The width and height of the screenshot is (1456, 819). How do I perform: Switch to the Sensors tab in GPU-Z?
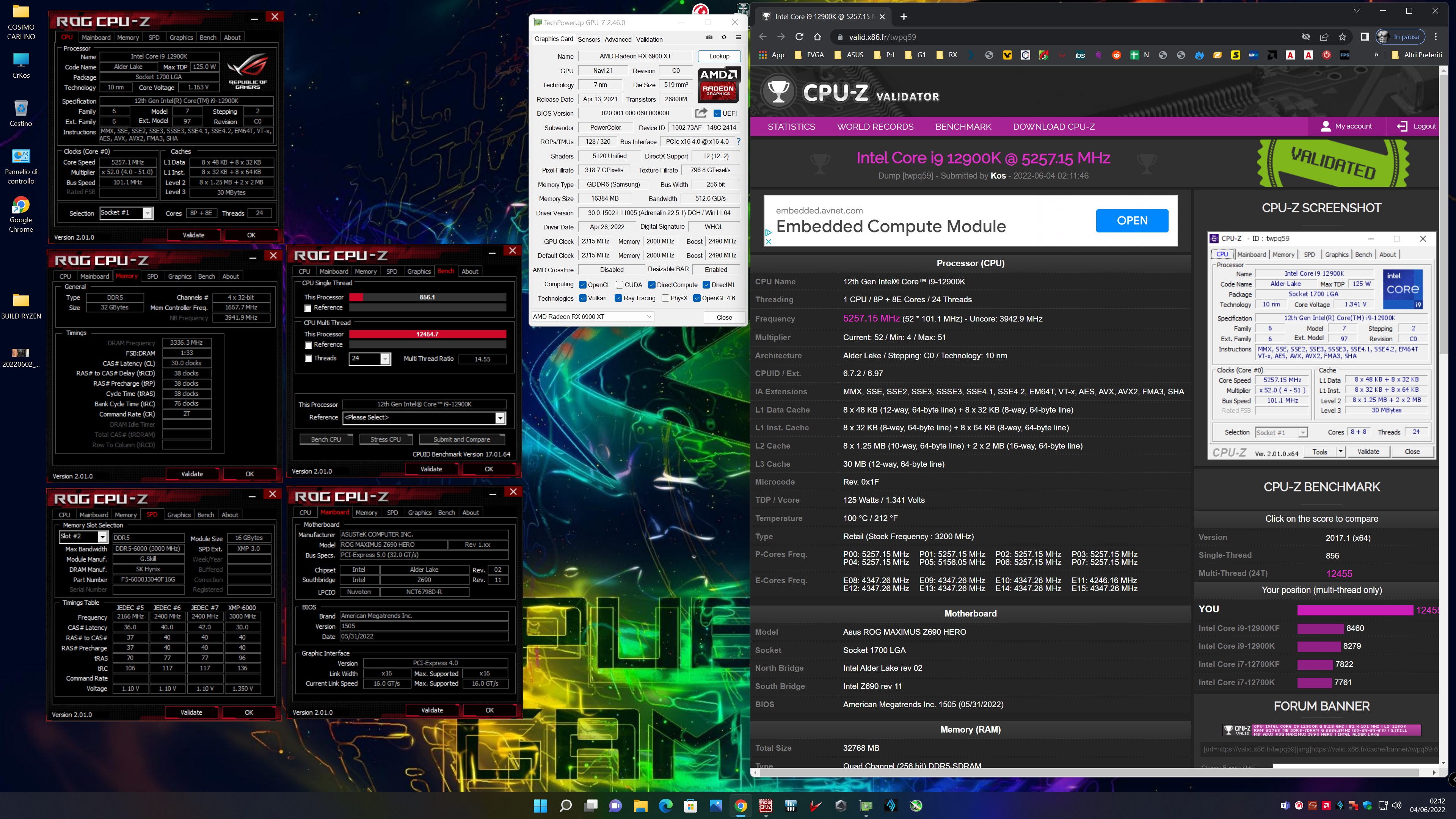coord(589,39)
